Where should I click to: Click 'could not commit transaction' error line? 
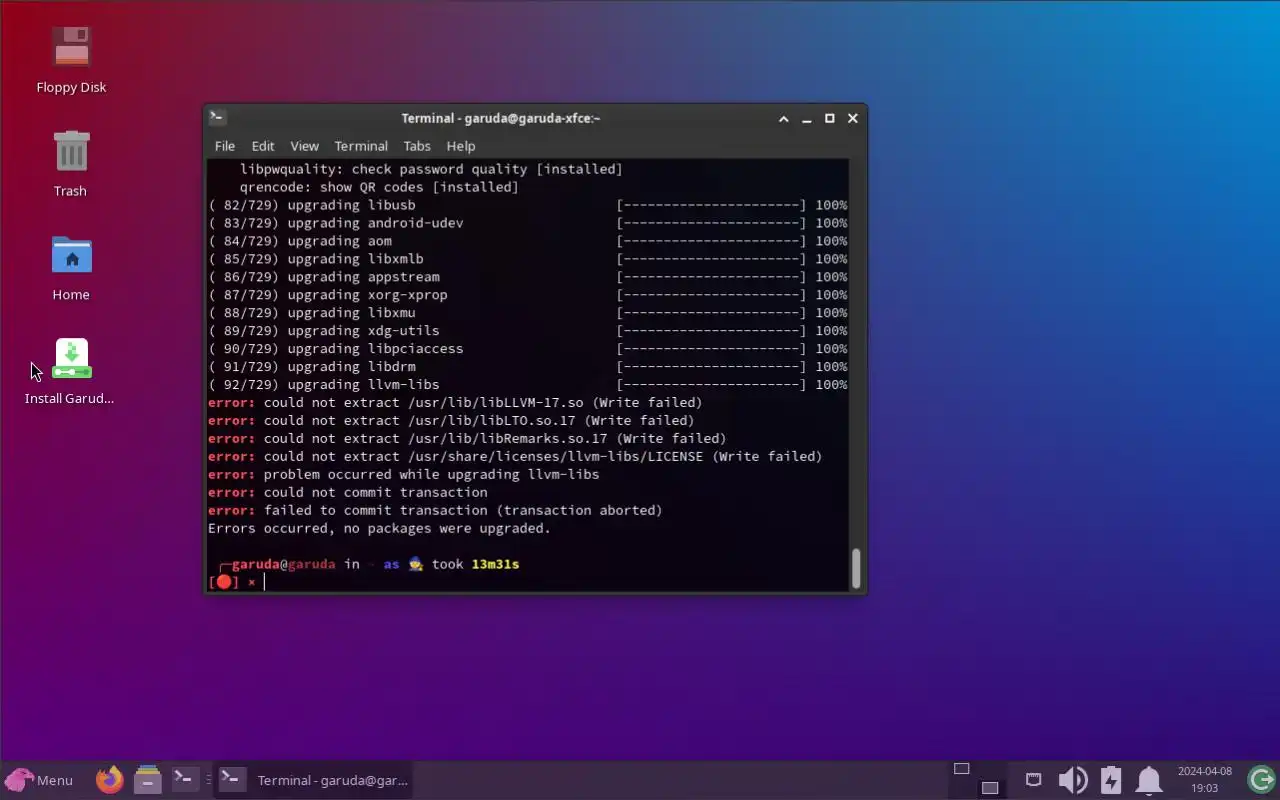point(348,492)
